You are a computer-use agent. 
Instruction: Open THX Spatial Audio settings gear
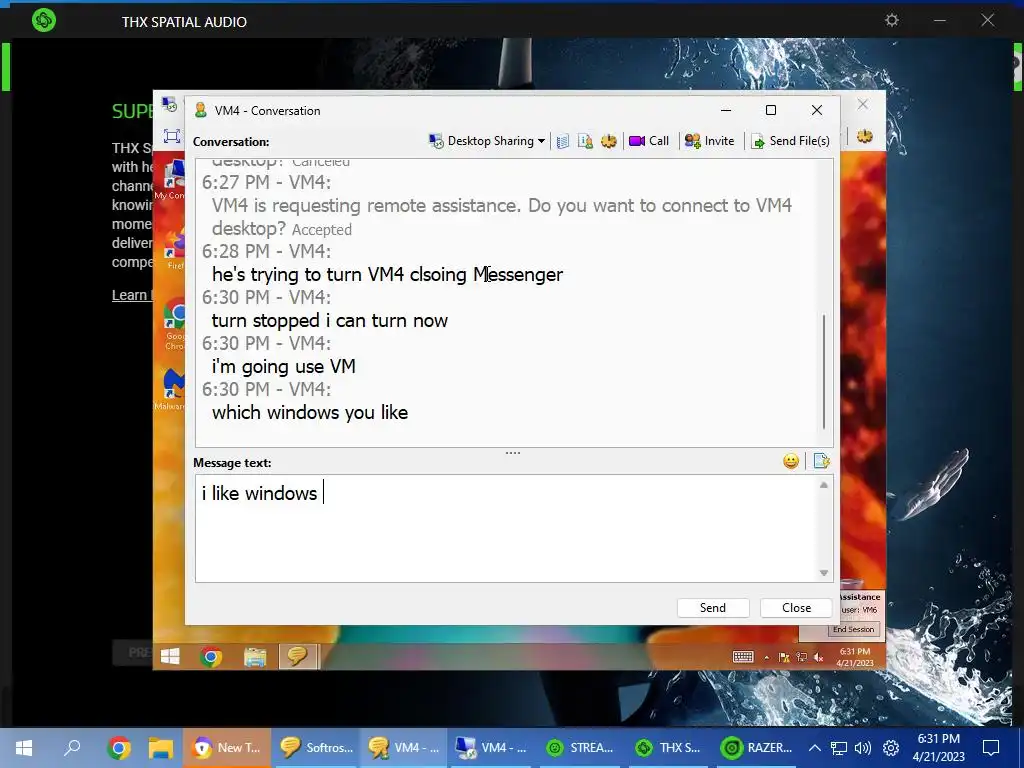click(891, 20)
